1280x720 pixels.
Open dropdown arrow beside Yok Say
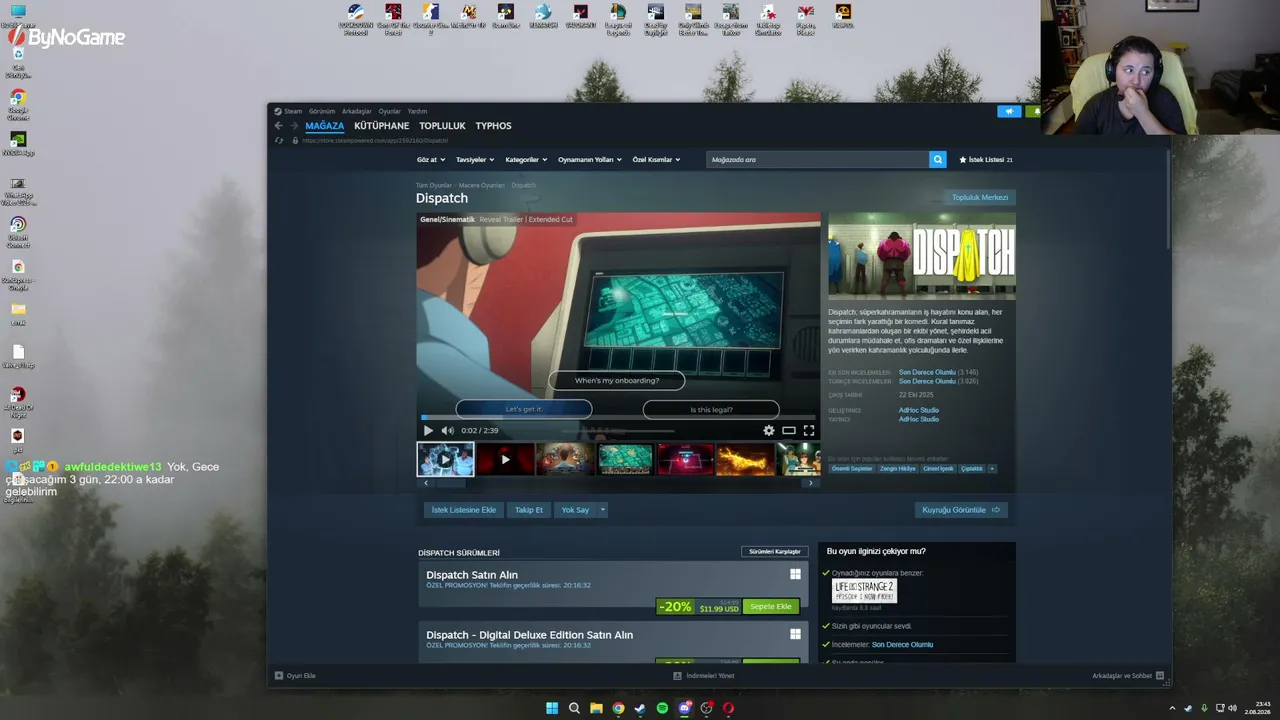(602, 510)
